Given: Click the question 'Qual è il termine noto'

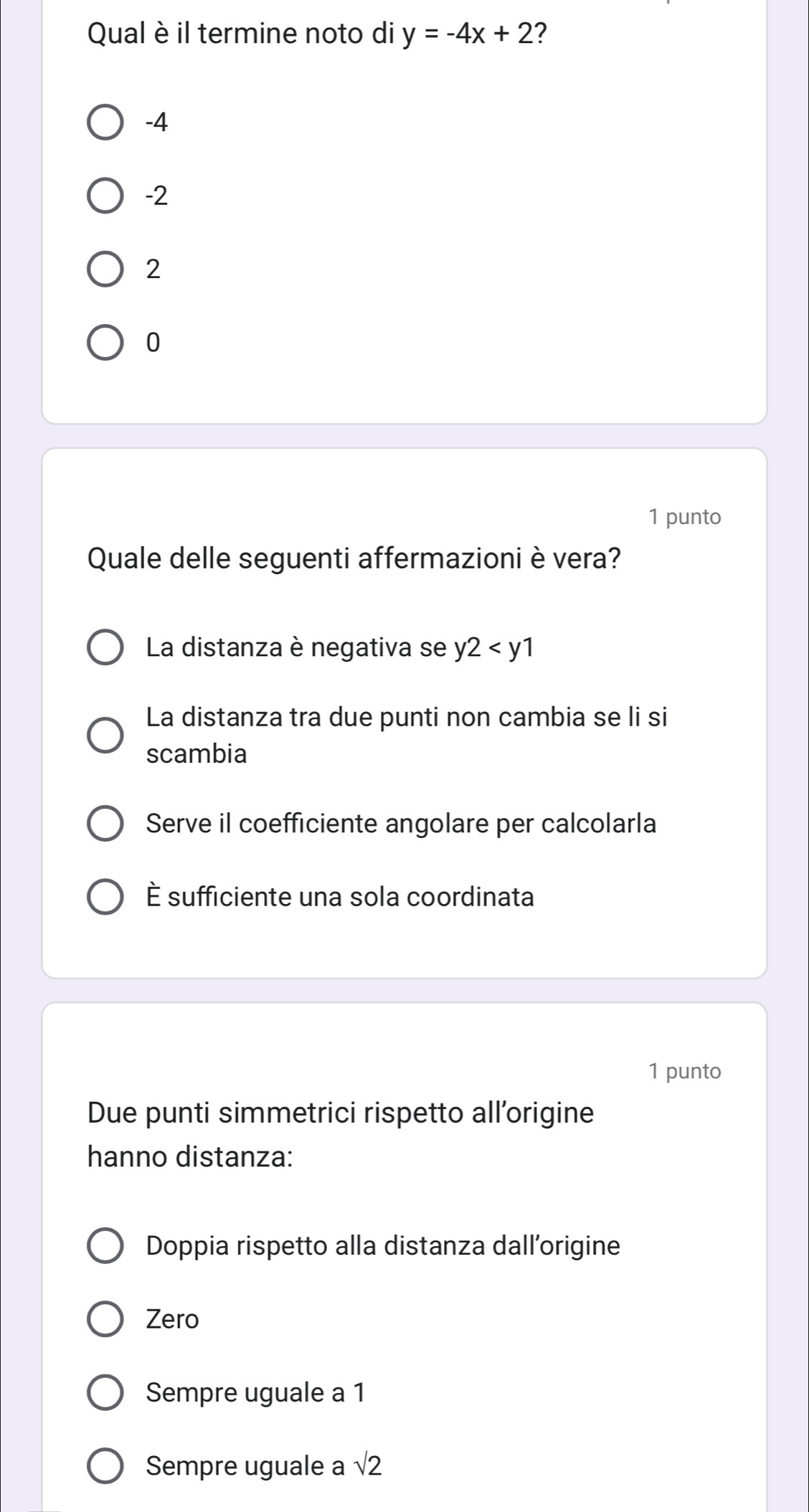Looking at the screenshot, I should [x=237, y=34].
